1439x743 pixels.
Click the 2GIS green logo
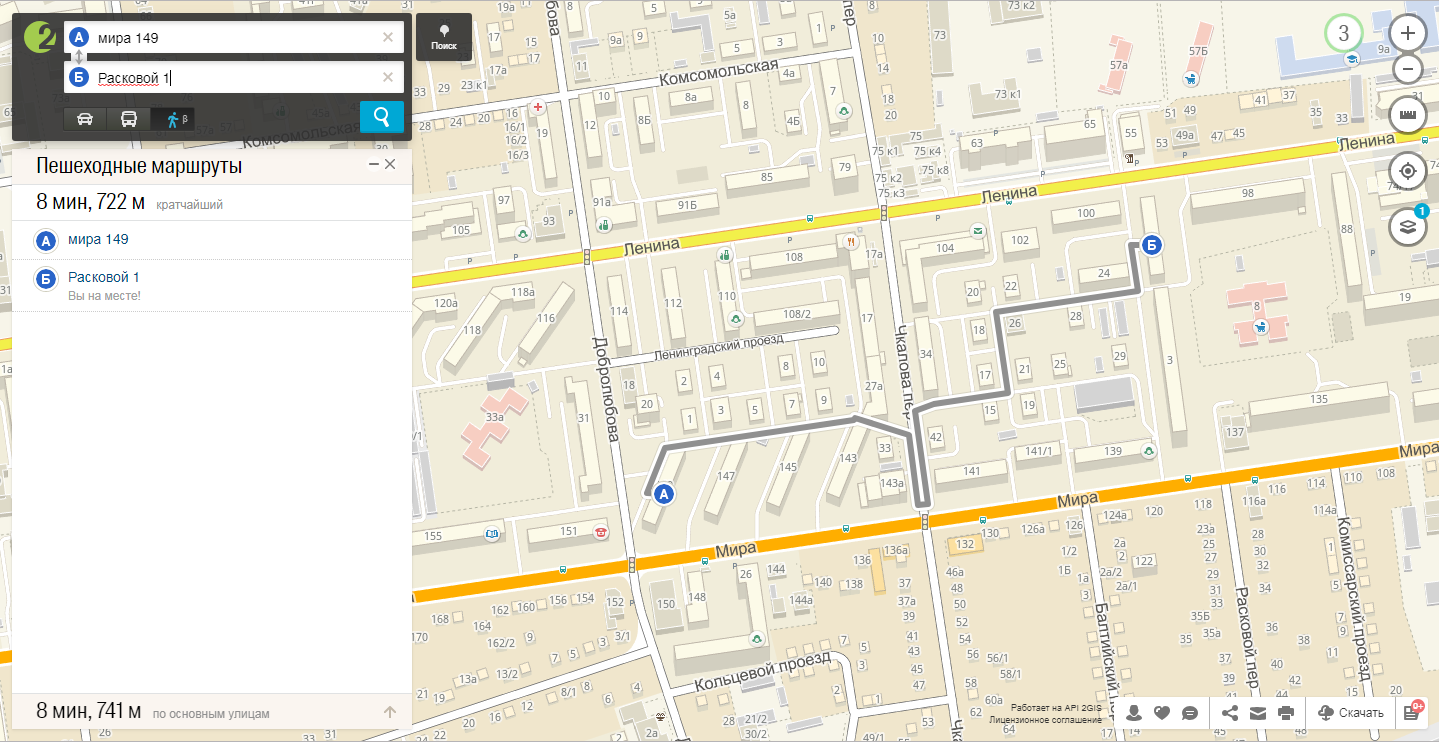pyautogui.click(x=39, y=38)
